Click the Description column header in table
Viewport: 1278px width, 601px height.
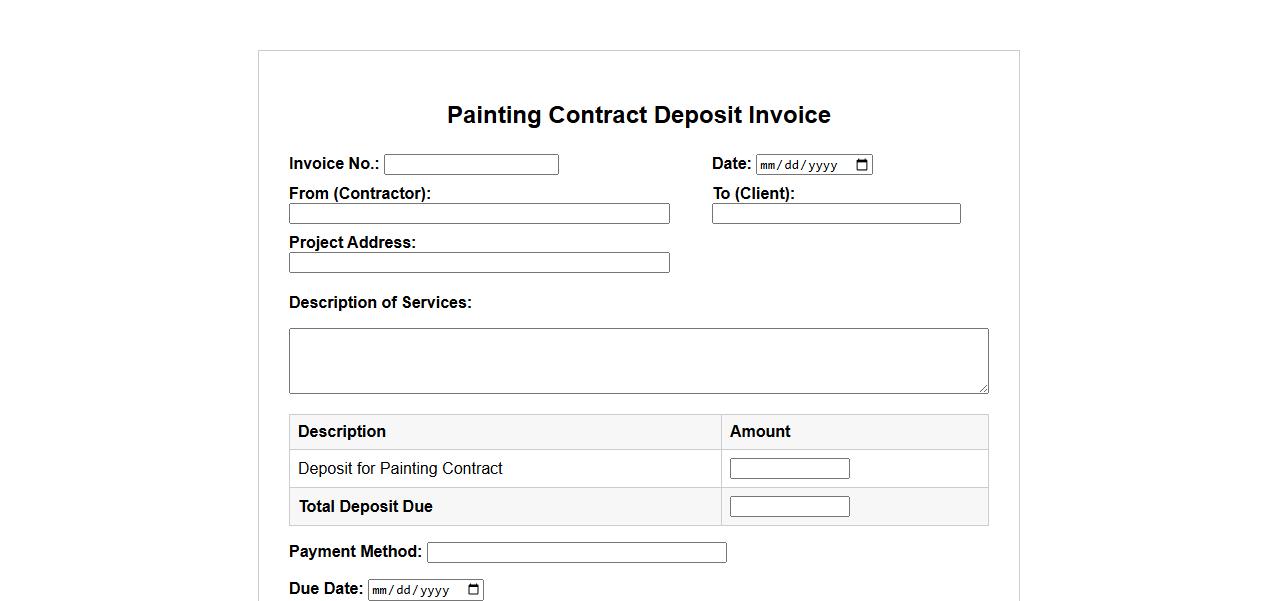pos(342,432)
